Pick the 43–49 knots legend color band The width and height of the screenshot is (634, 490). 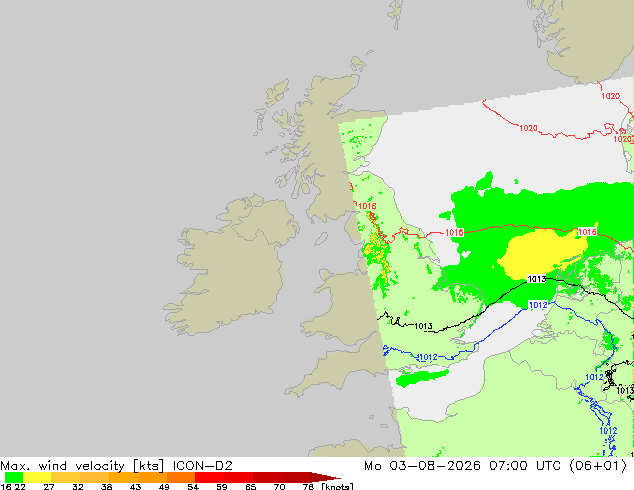click(152, 477)
